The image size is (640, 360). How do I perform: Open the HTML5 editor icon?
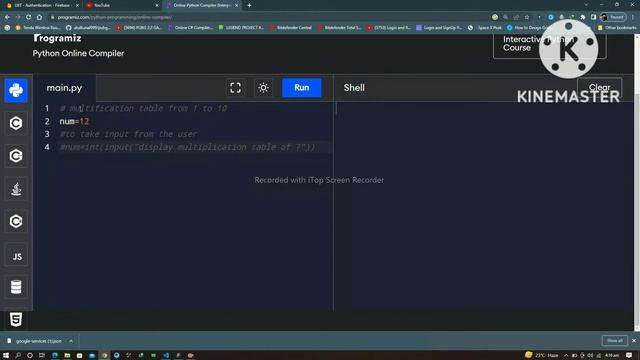(x=16, y=319)
